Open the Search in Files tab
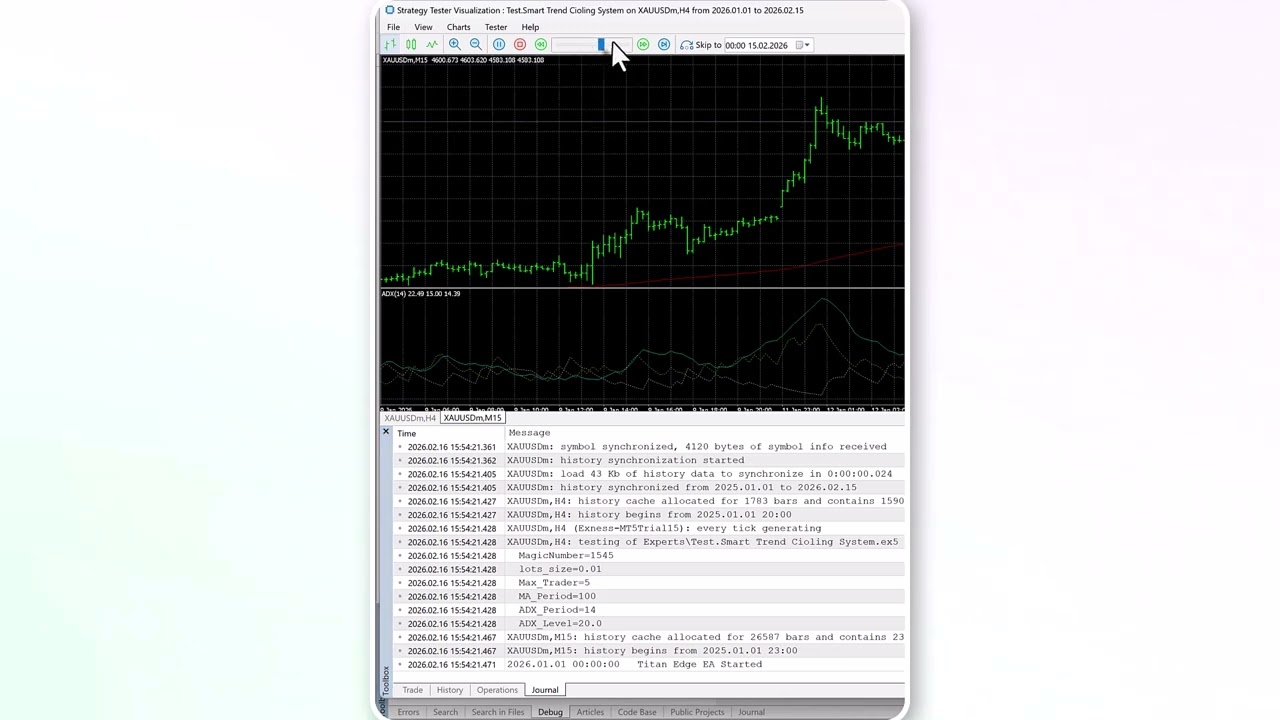The width and height of the screenshot is (1280, 720). [498, 712]
